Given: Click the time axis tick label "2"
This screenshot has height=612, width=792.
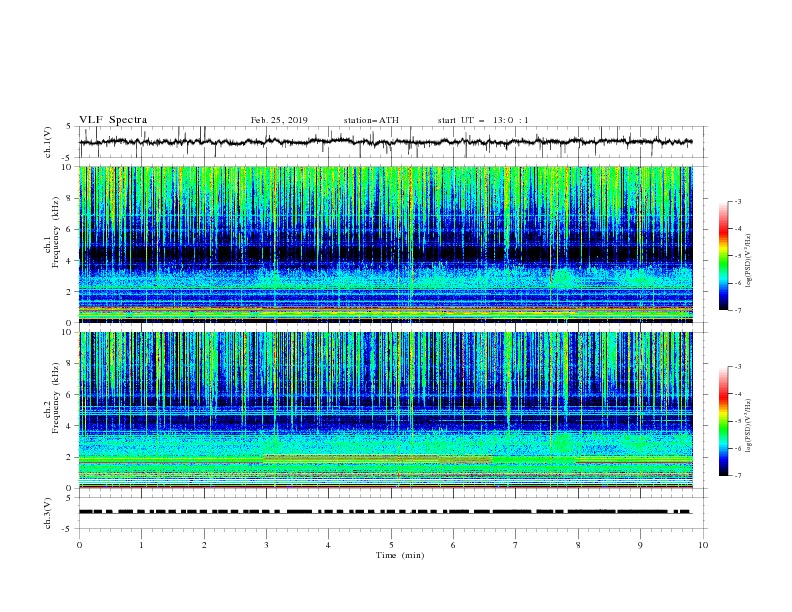Looking at the screenshot, I should 204,545.
